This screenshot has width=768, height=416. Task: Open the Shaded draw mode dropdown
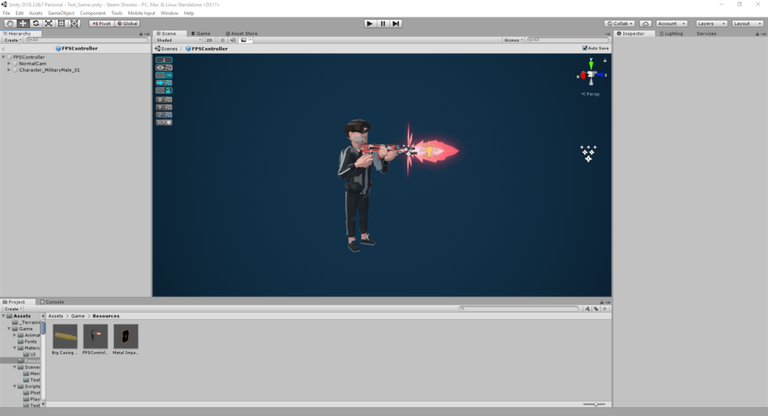coord(179,40)
